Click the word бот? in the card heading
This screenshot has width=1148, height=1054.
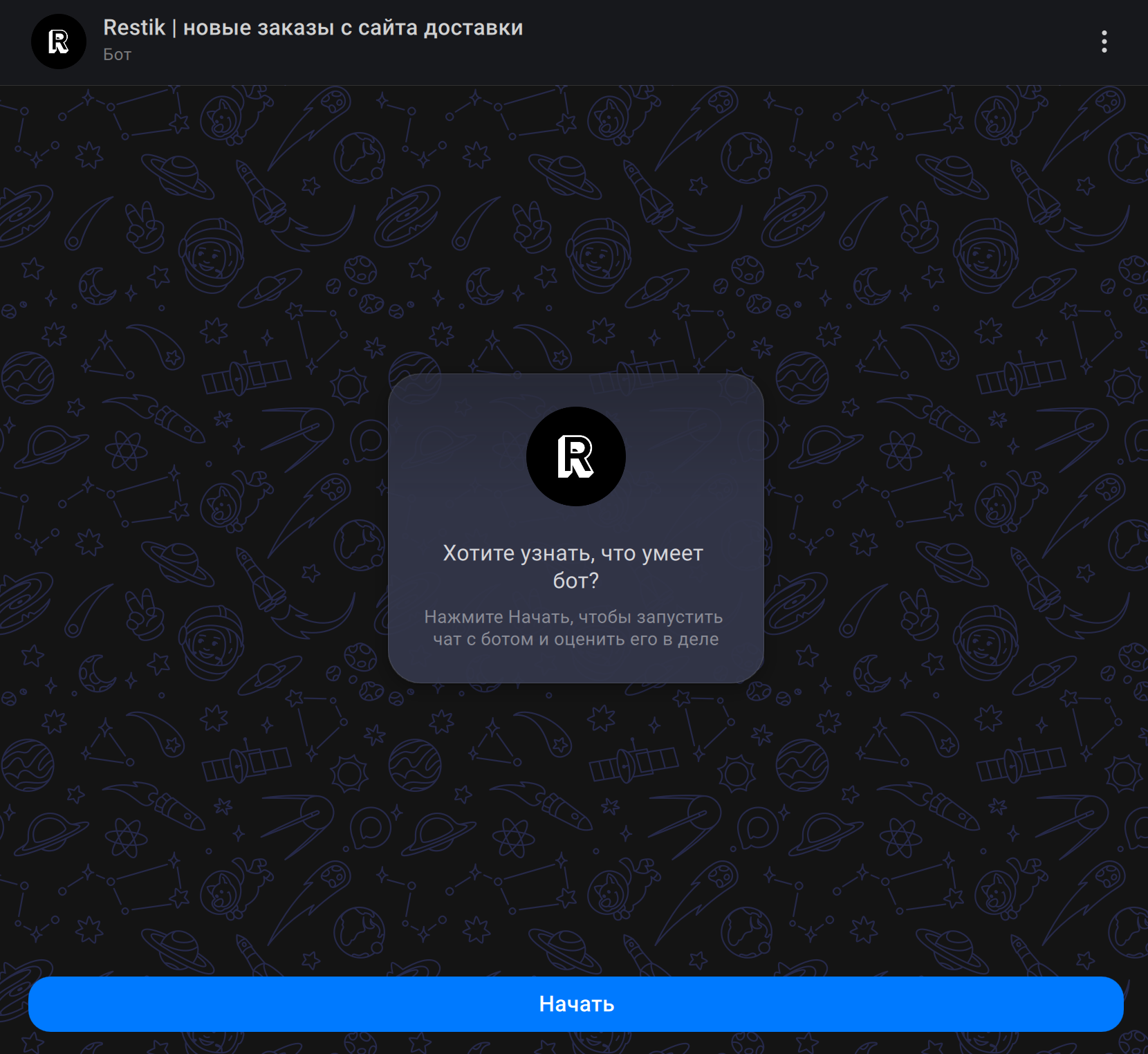pos(575,581)
